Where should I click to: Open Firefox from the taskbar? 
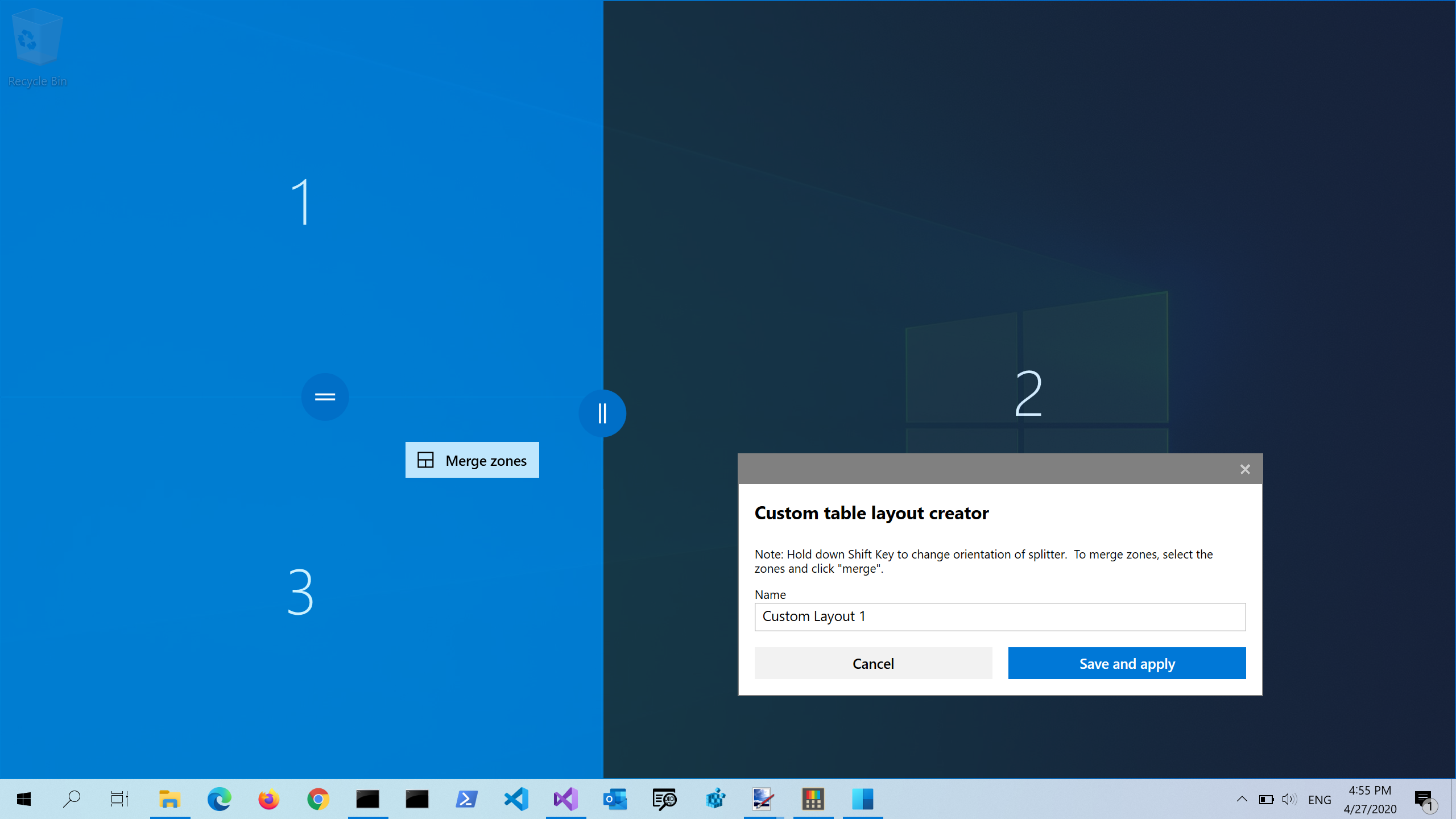click(268, 799)
